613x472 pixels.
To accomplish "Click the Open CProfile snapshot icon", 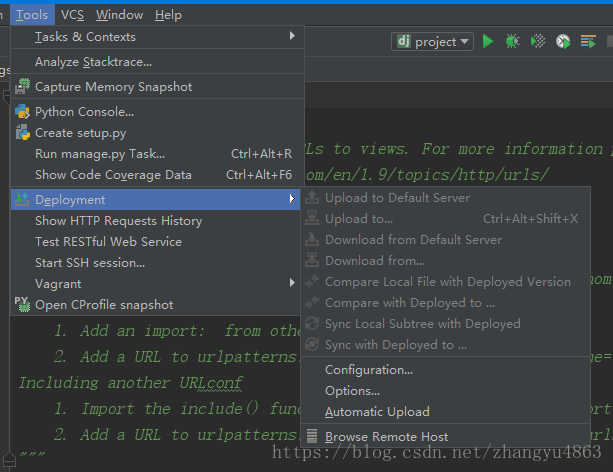I will click(x=22, y=304).
